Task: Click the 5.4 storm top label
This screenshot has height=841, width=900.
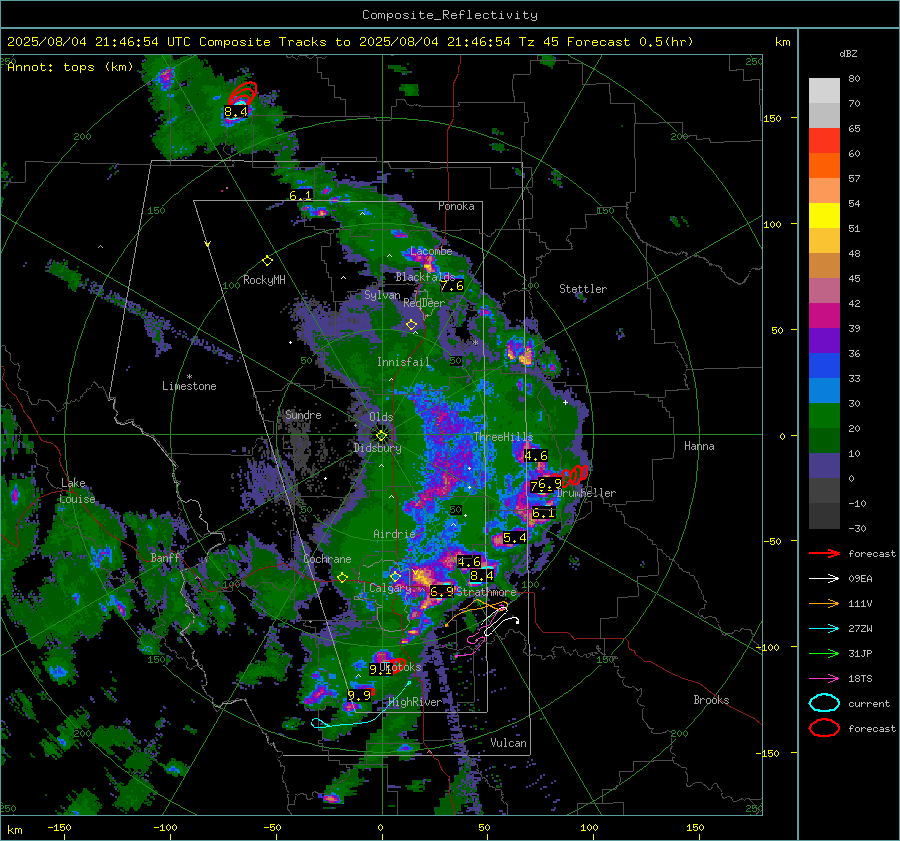Action: [x=514, y=538]
